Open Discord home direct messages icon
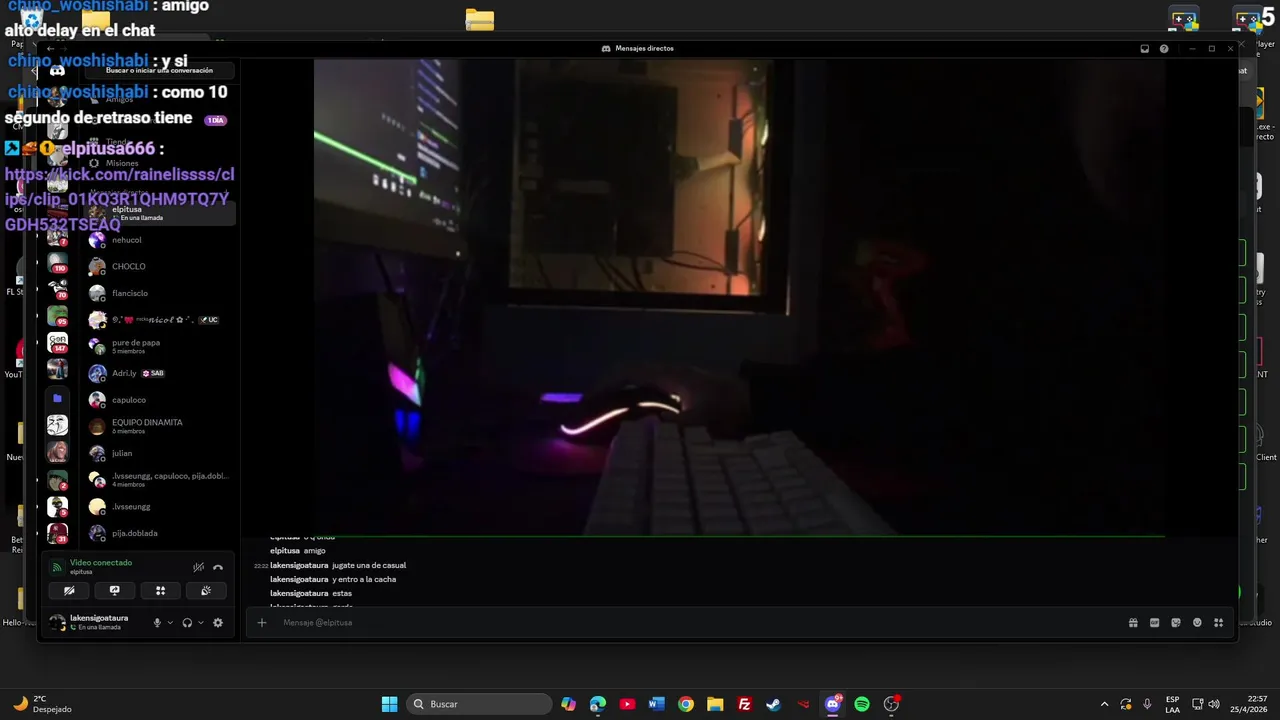The image size is (1280, 720). (x=57, y=70)
